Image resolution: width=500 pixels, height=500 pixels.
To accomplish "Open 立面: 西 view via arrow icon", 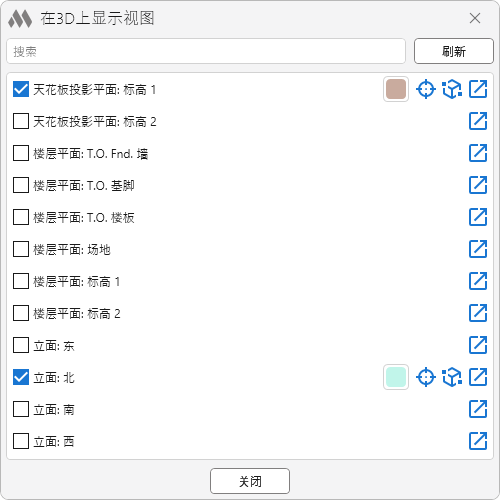I will click(478, 441).
